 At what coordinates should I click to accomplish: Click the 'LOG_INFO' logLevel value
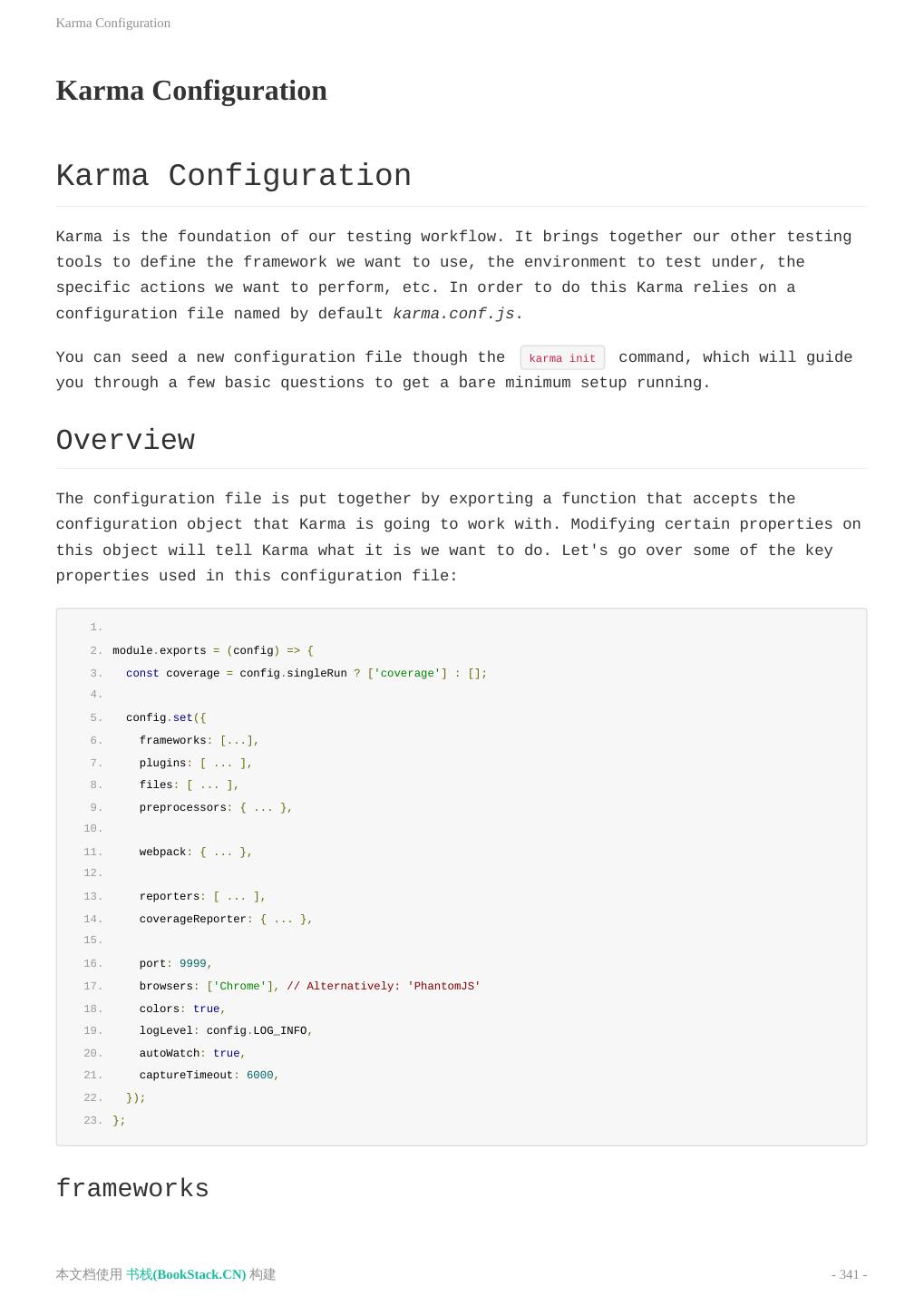pyautogui.click(x=279, y=1030)
